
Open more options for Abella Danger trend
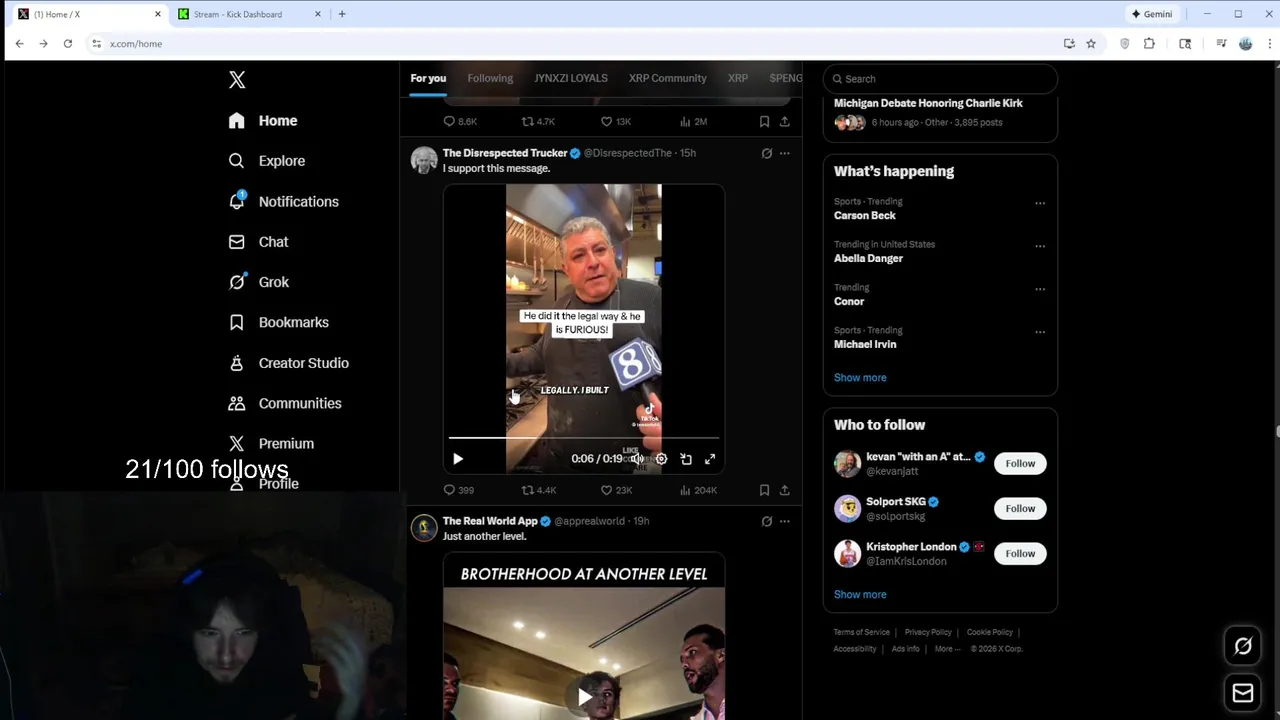(1040, 246)
